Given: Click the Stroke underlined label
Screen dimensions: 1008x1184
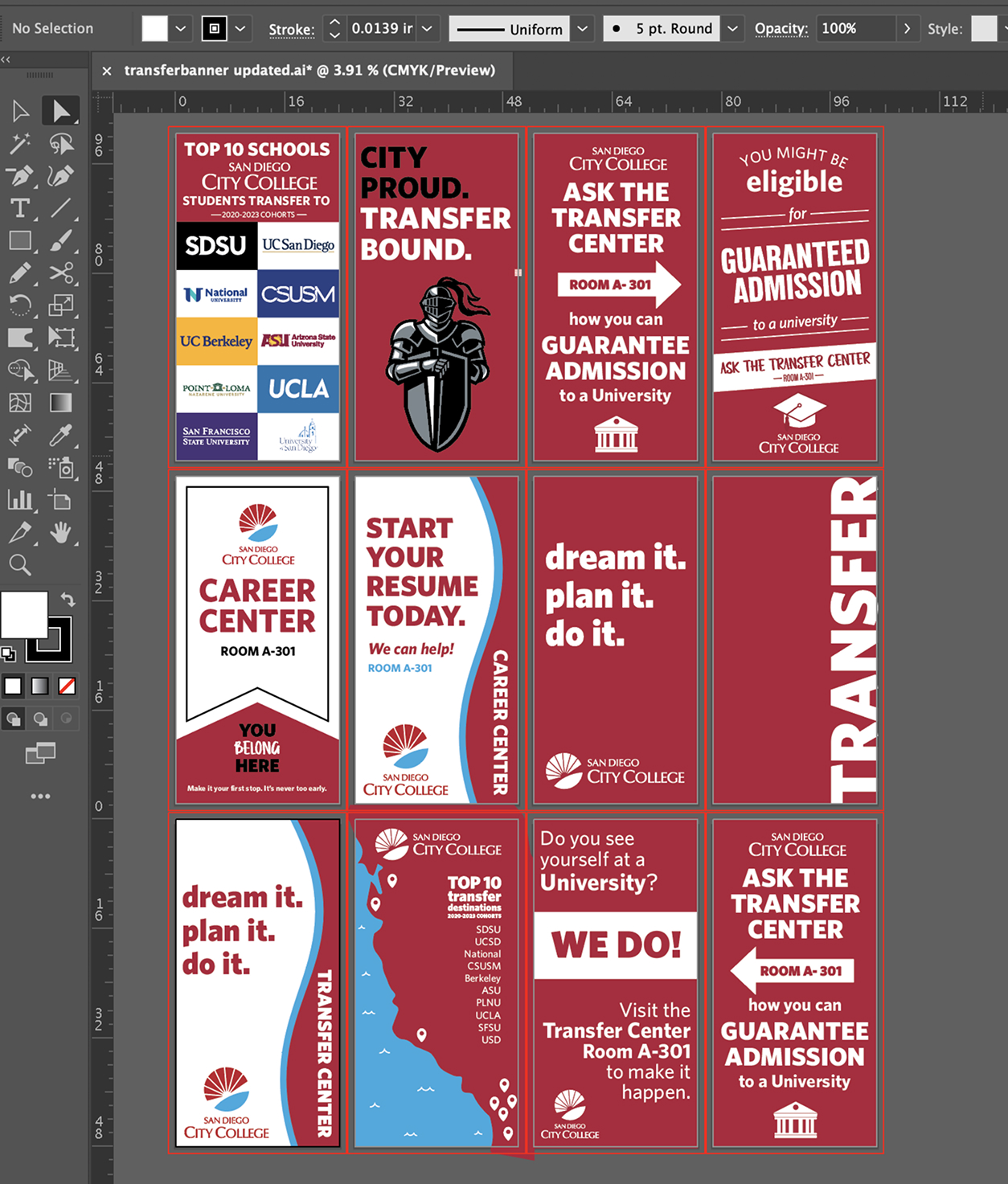Looking at the screenshot, I should [x=291, y=29].
